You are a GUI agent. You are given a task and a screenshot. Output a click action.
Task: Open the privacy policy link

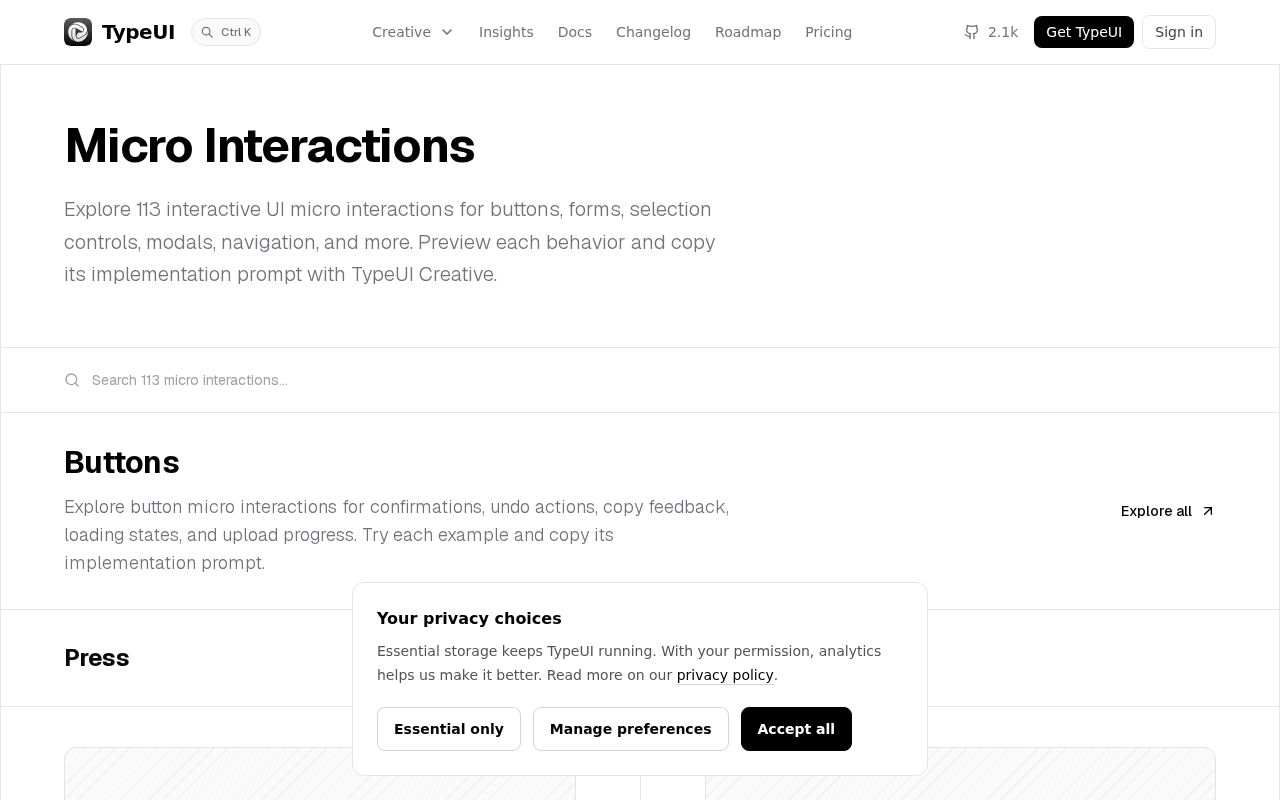tap(725, 675)
